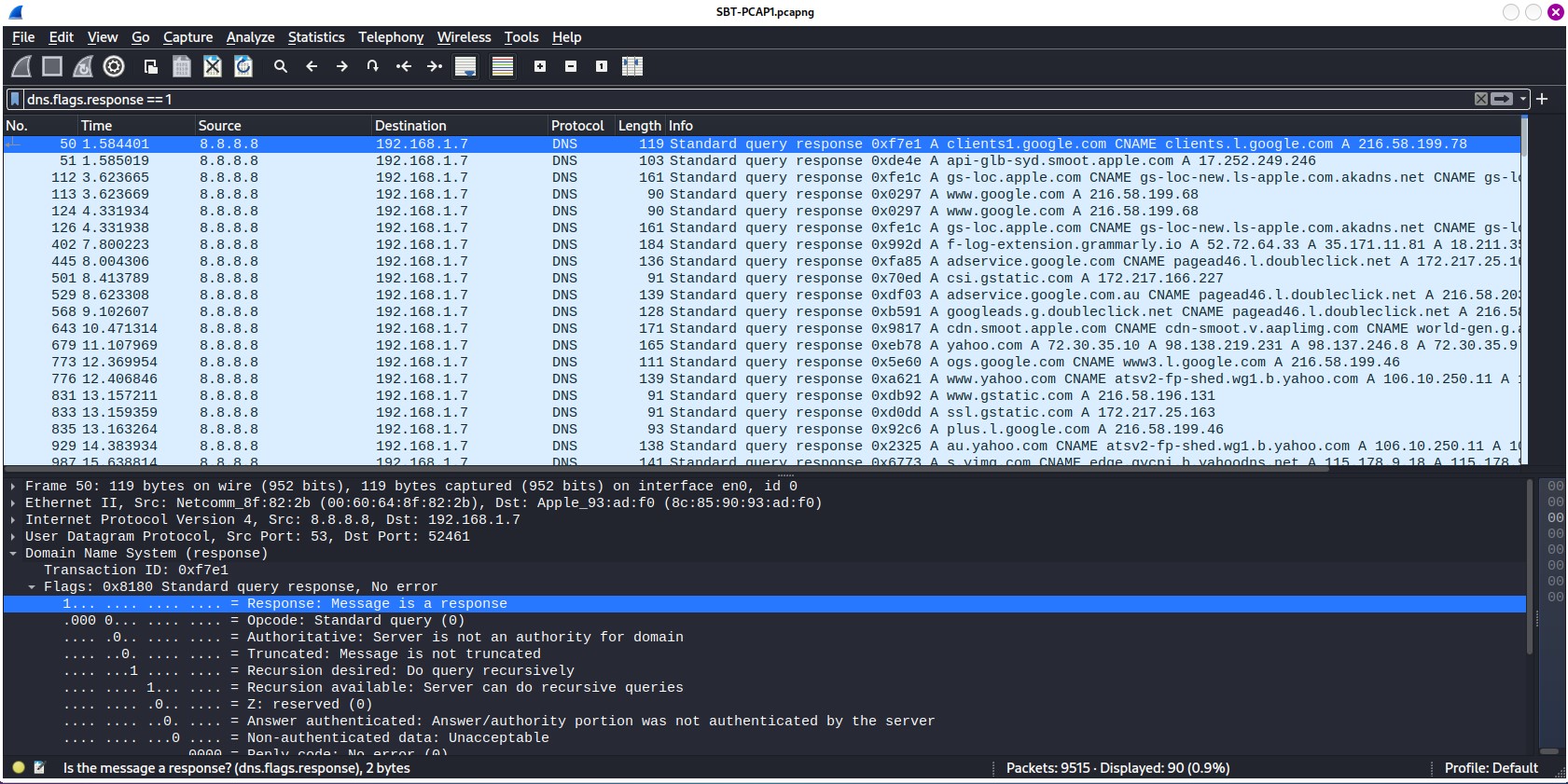Viewport: 1568px width, 784px height.
Task: Zoom in on packet text
Action: [540, 66]
